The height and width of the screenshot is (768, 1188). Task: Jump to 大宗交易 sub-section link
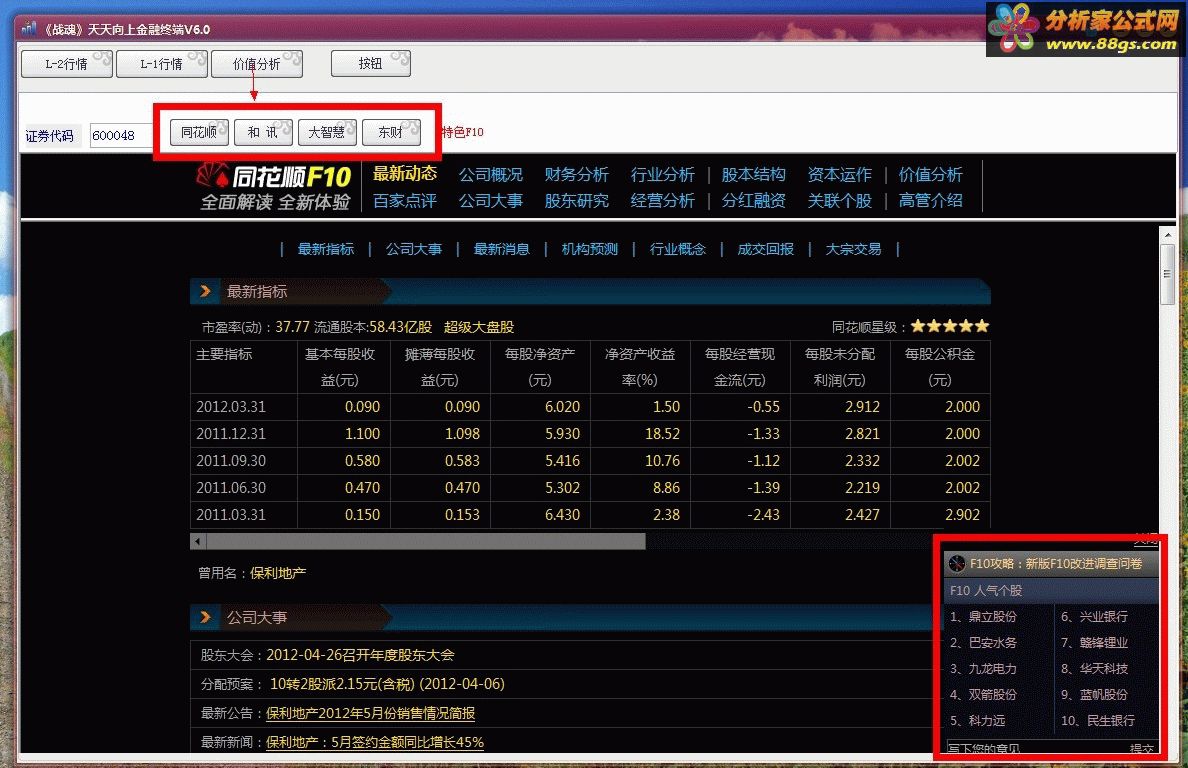[x=853, y=249]
